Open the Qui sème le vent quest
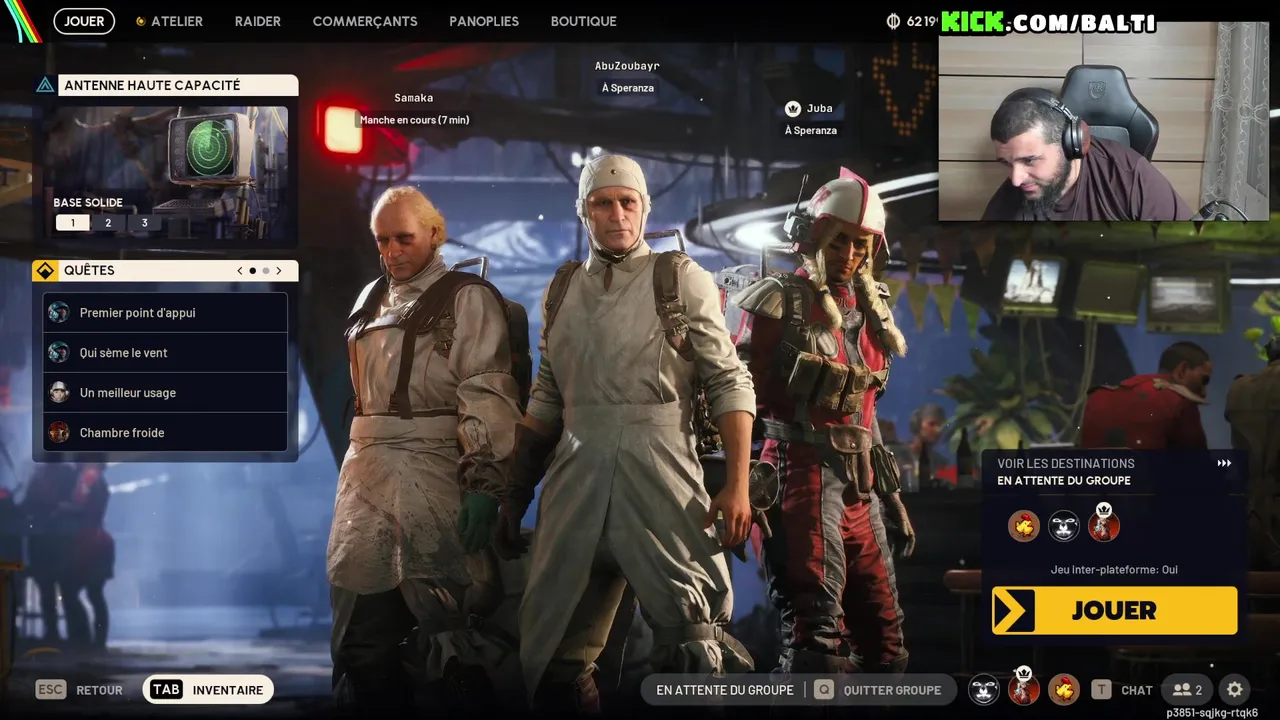 [165, 352]
